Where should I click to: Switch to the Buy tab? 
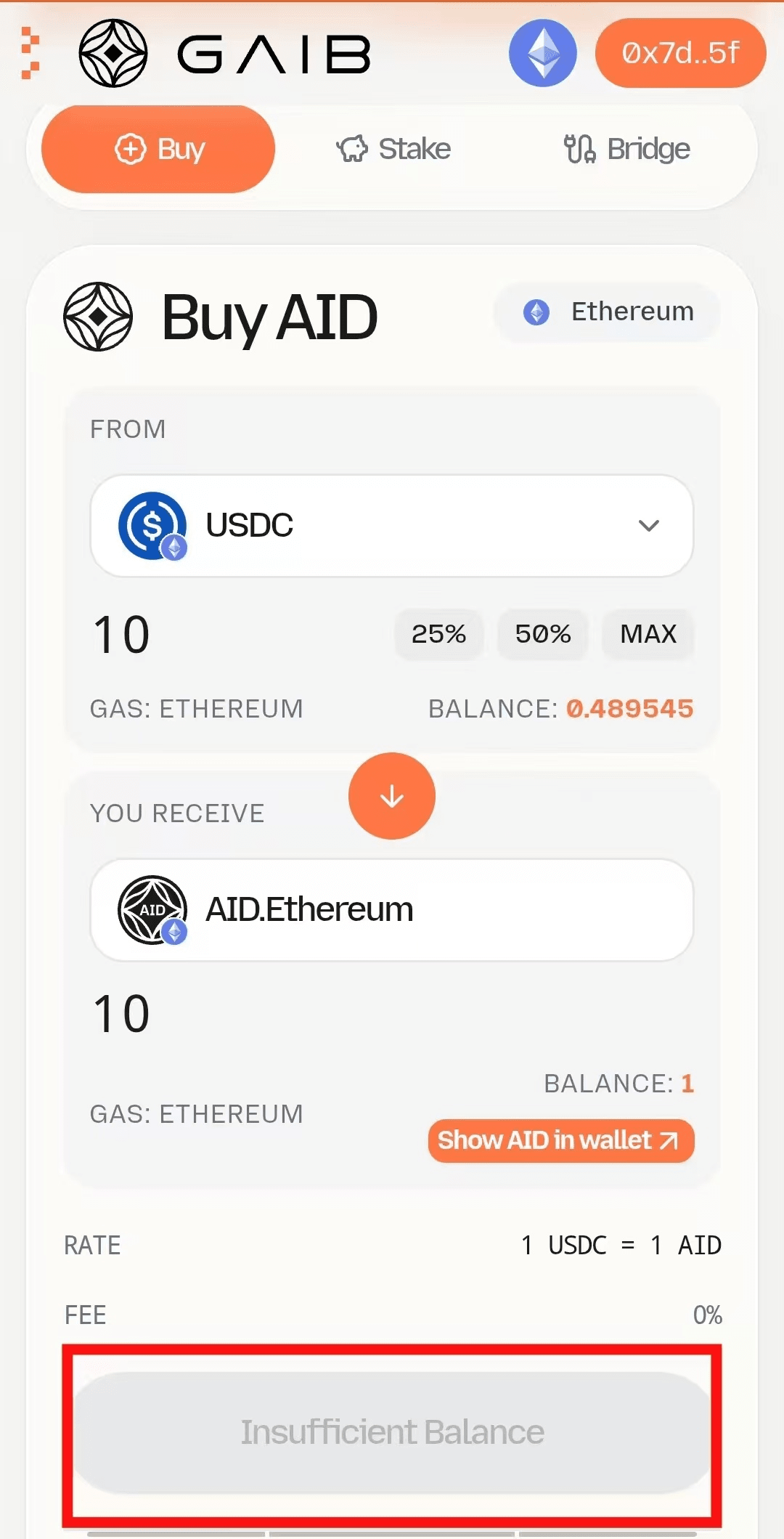pyautogui.click(x=158, y=149)
